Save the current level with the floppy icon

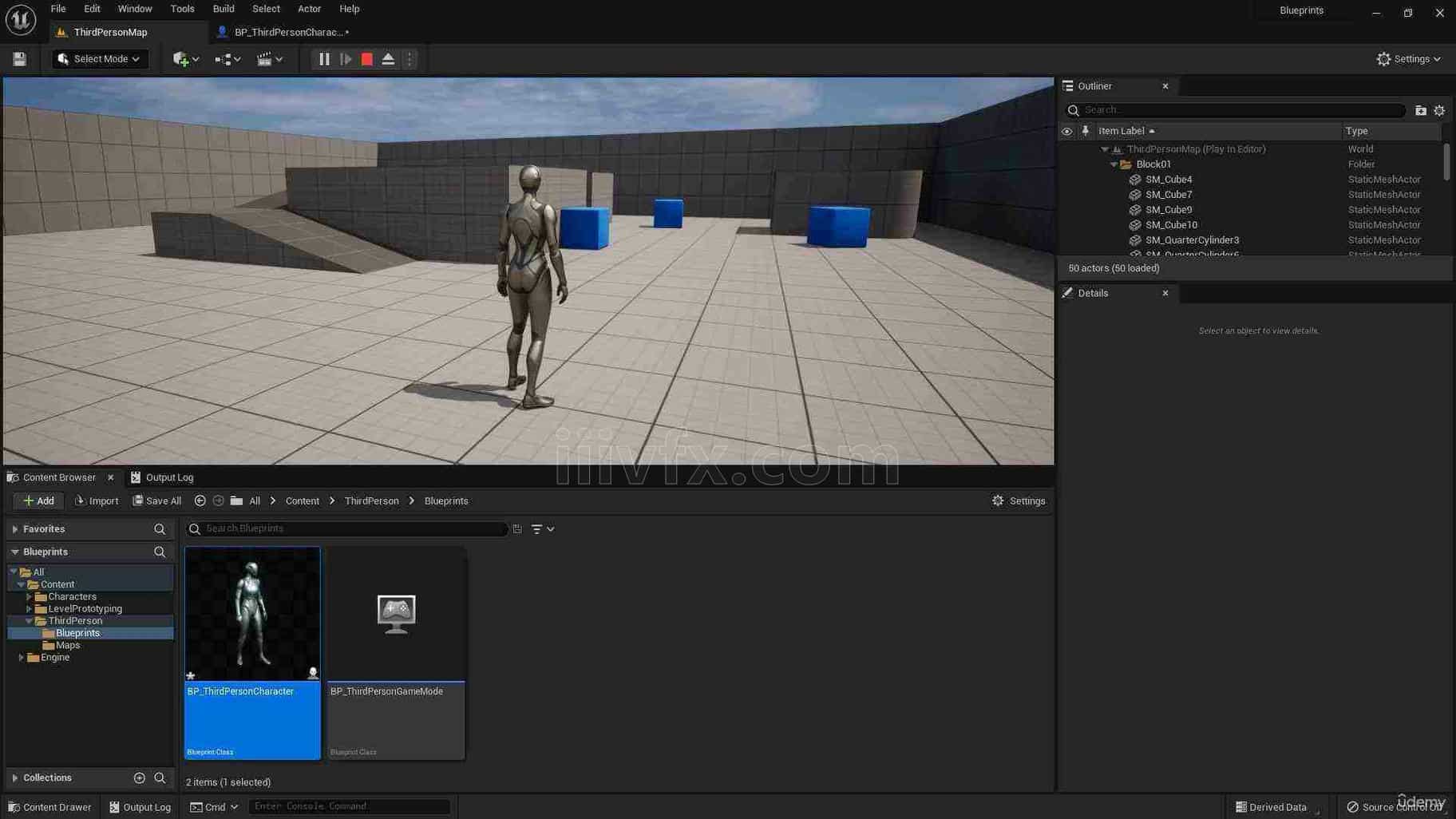point(19,59)
